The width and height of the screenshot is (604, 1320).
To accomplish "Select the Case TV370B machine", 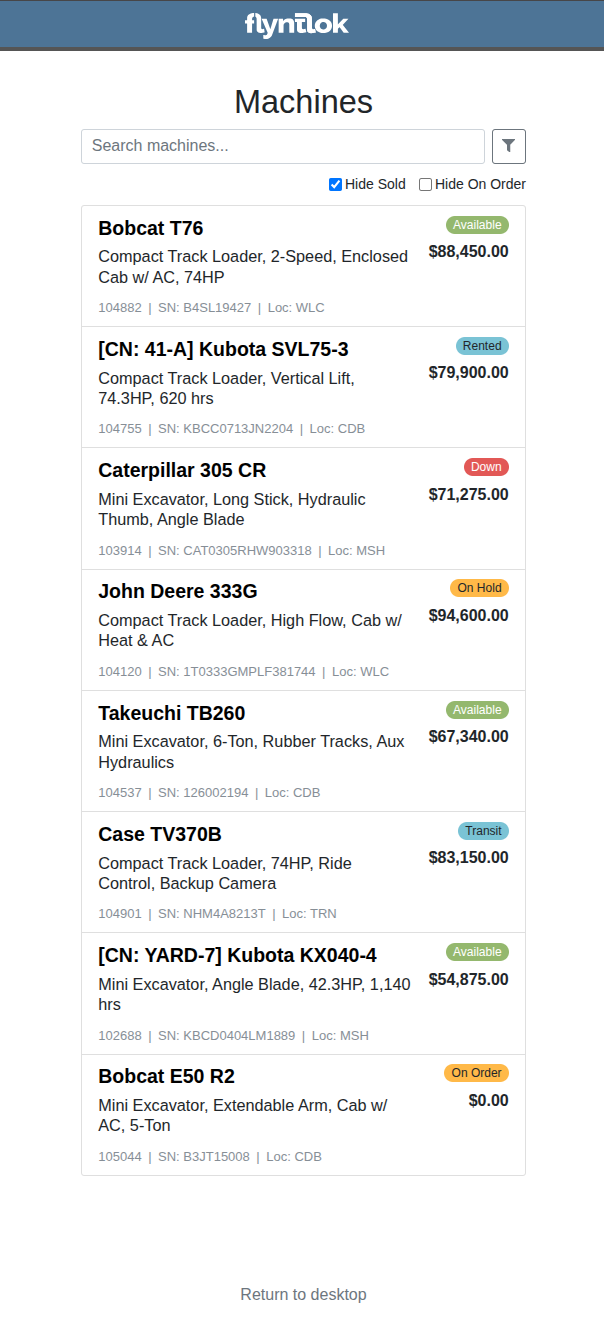I will 303,872.
